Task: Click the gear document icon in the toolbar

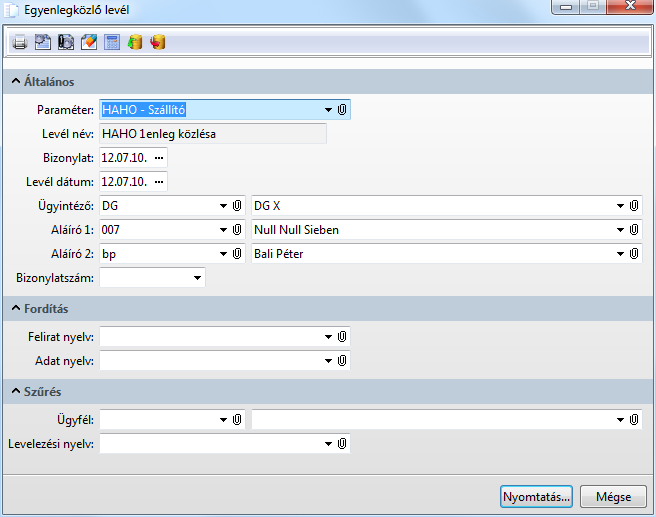Action: click(x=43, y=42)
